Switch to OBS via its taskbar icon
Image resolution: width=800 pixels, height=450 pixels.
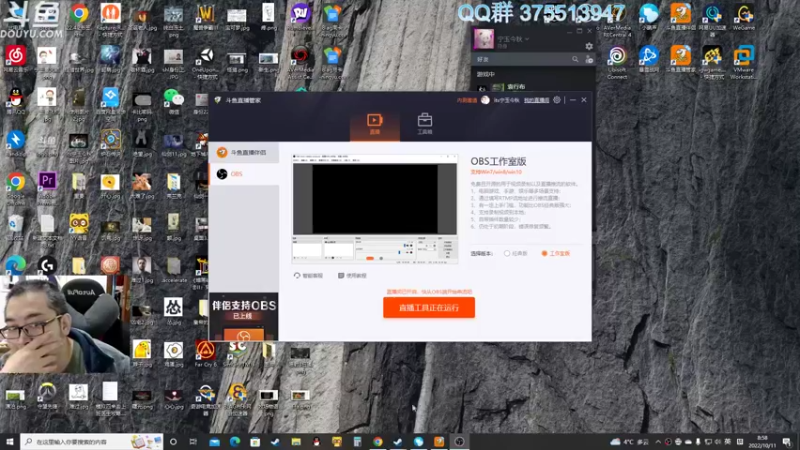459,442
